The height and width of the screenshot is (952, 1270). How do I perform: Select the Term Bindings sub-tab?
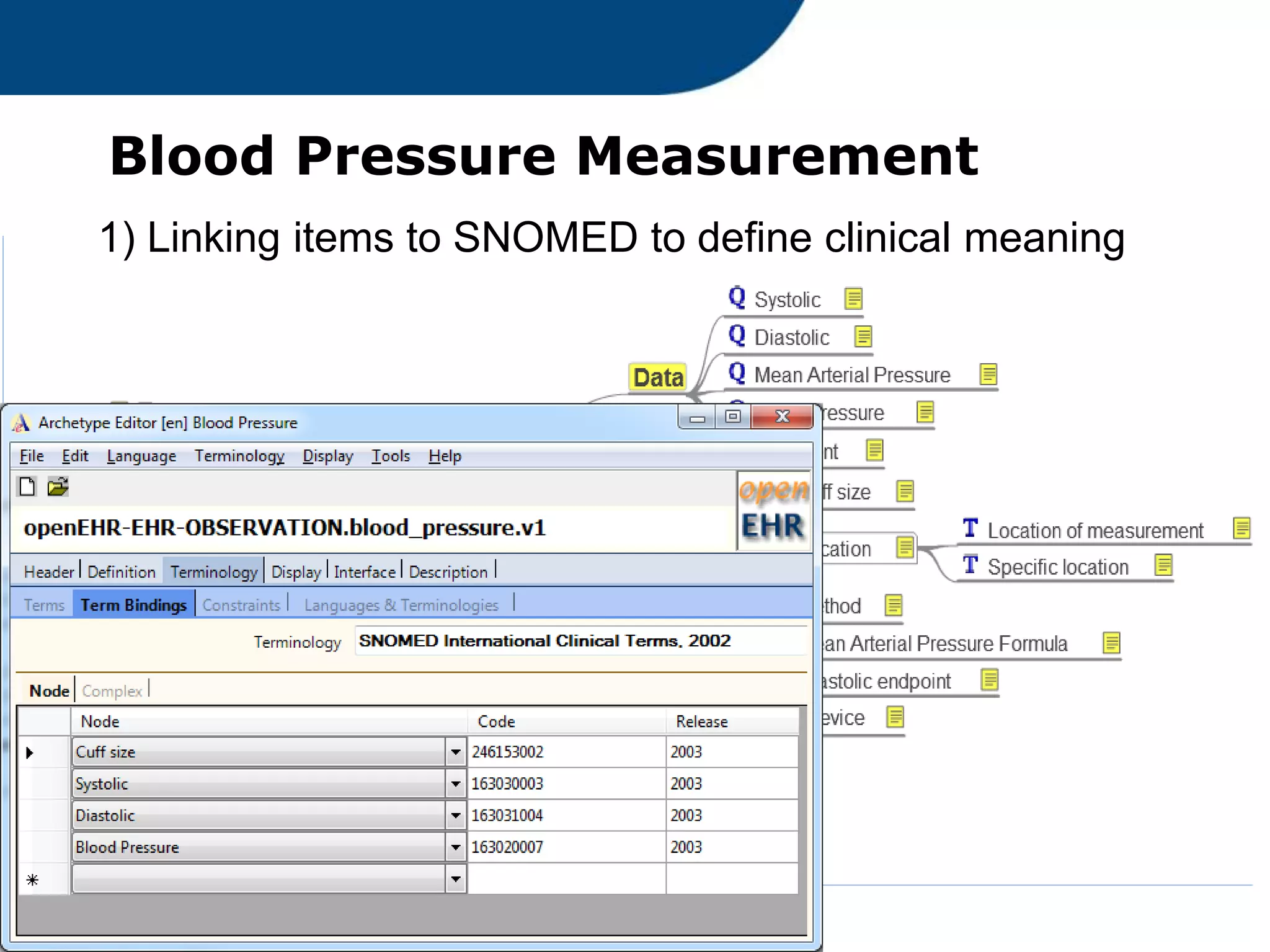(x=133, y=604)
